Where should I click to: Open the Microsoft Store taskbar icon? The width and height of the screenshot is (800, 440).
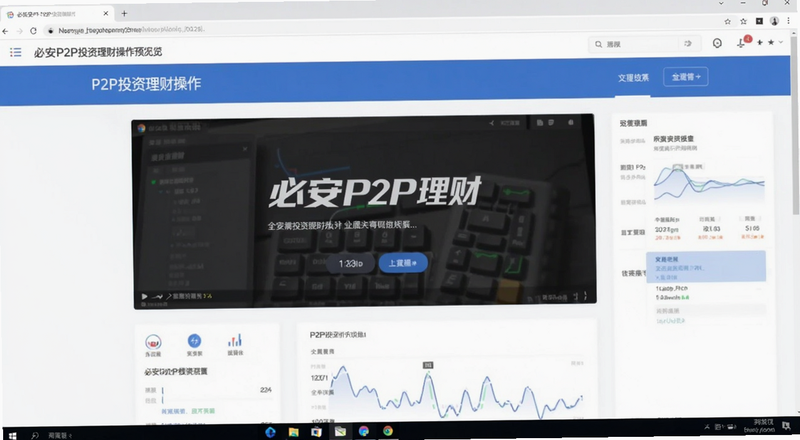pyautogui.click(x=316, y=432)
